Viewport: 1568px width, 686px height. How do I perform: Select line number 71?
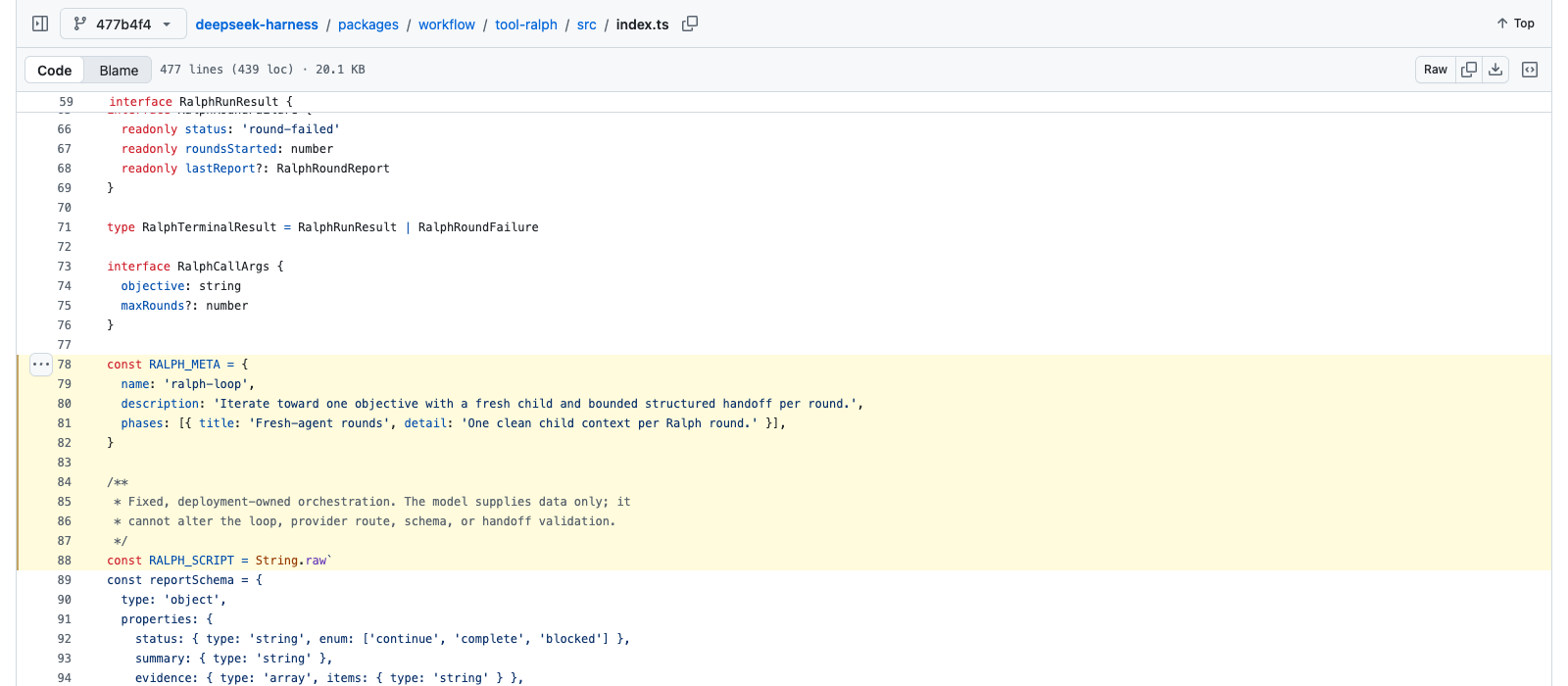(65, 227)
